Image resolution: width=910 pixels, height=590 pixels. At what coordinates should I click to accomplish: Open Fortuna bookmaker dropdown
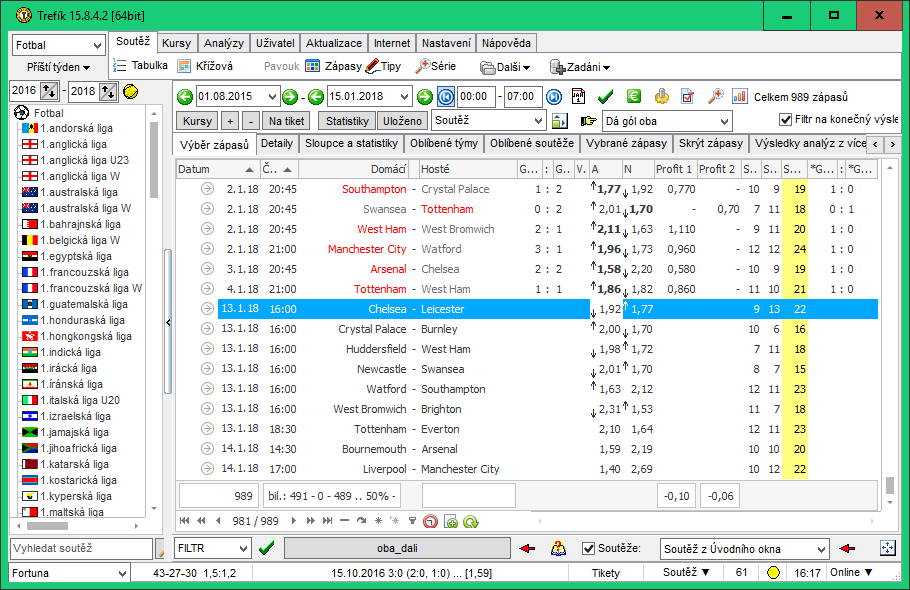[x=69, y=573]
